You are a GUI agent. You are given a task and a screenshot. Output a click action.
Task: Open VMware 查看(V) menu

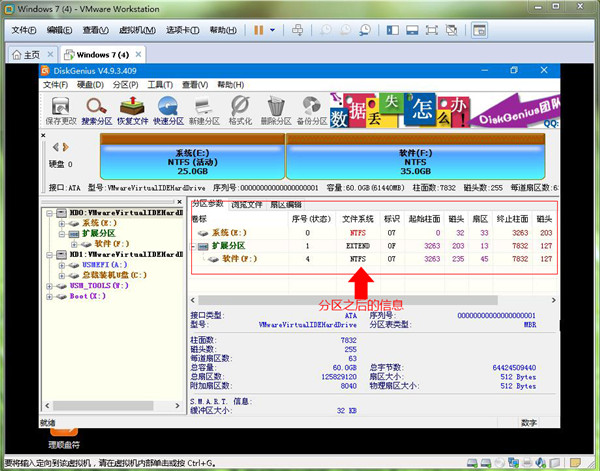[96, 30]
